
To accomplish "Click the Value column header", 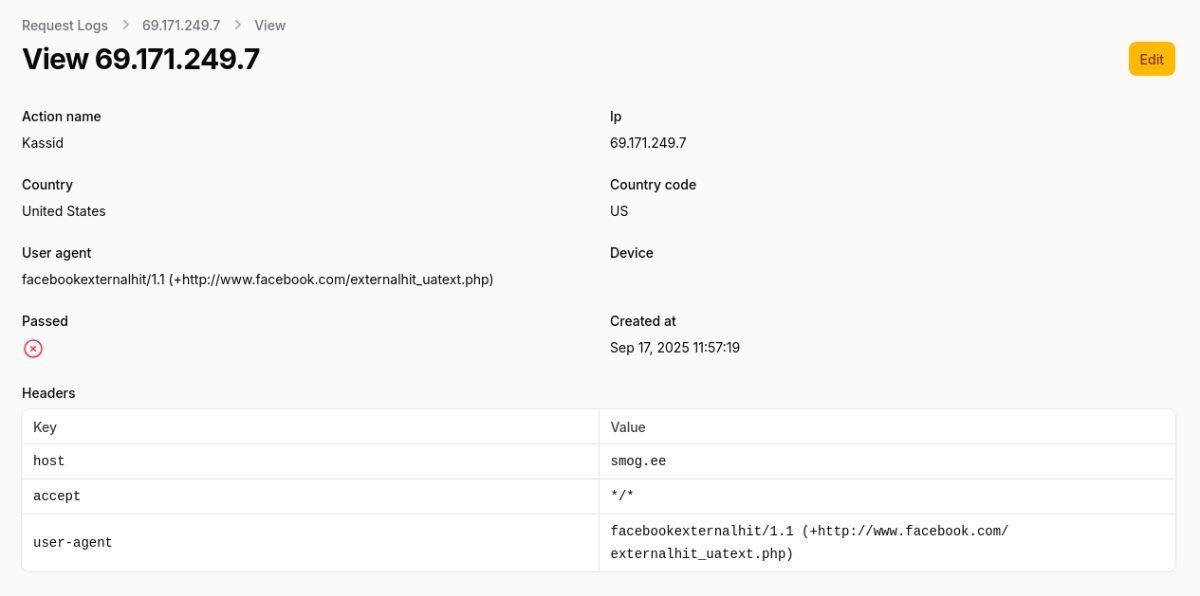I will coord(628,427).
